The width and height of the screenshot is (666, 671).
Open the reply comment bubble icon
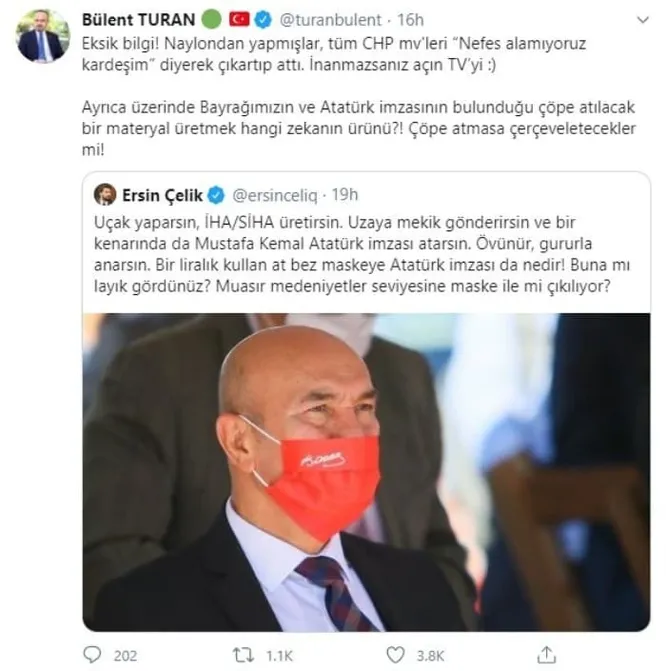(92, 655)
